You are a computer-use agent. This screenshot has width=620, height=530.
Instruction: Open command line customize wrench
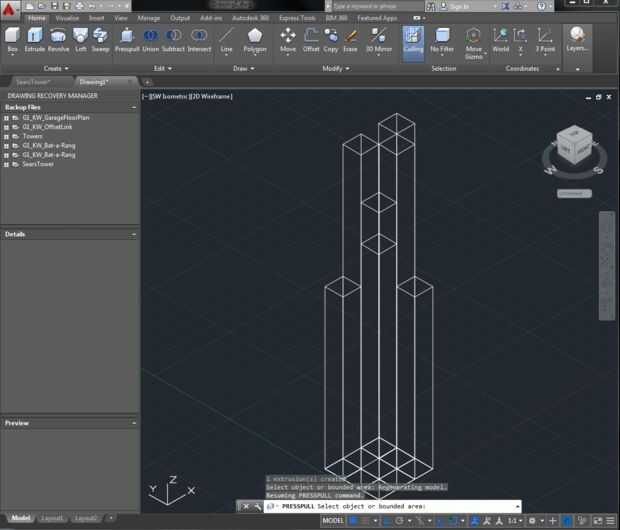pyautogui.click(x=257, y=506)
